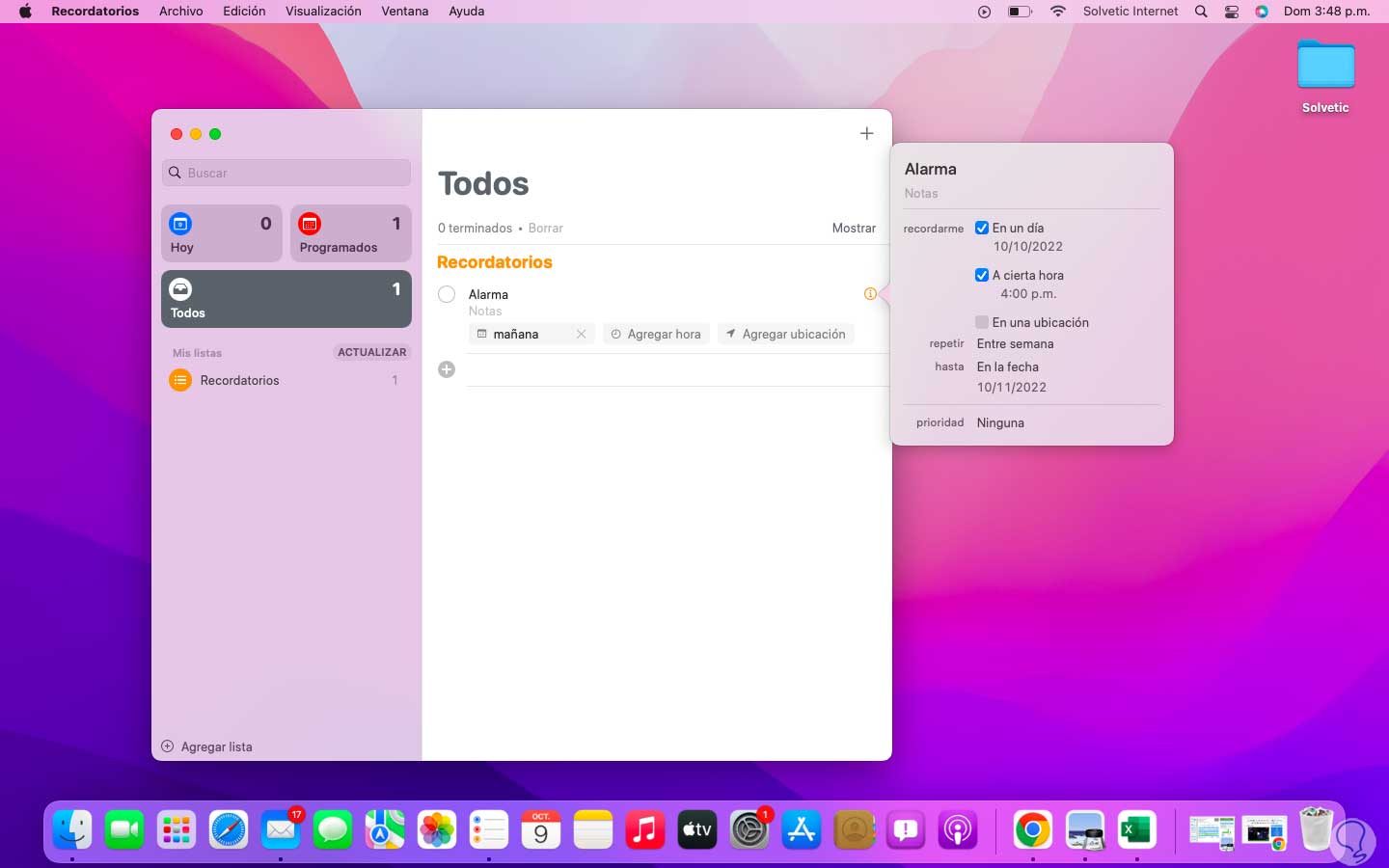Open Control Center in the menu bar
This screenshot has height=868, width=1389.
[x=1232, y=12]
